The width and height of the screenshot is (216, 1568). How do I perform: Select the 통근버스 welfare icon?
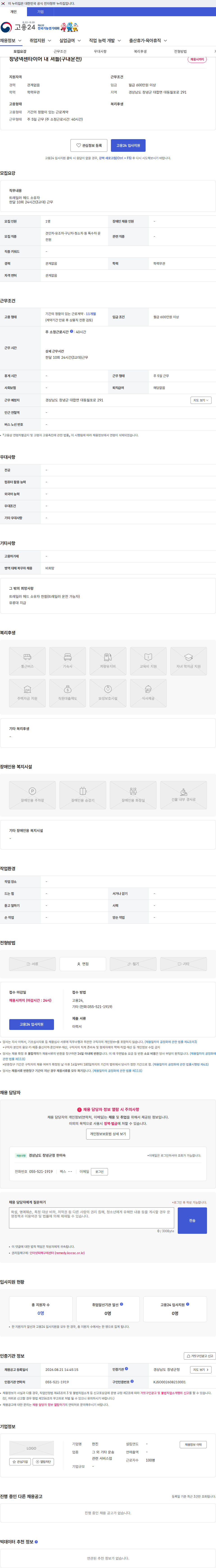click(x=27, y=661)
